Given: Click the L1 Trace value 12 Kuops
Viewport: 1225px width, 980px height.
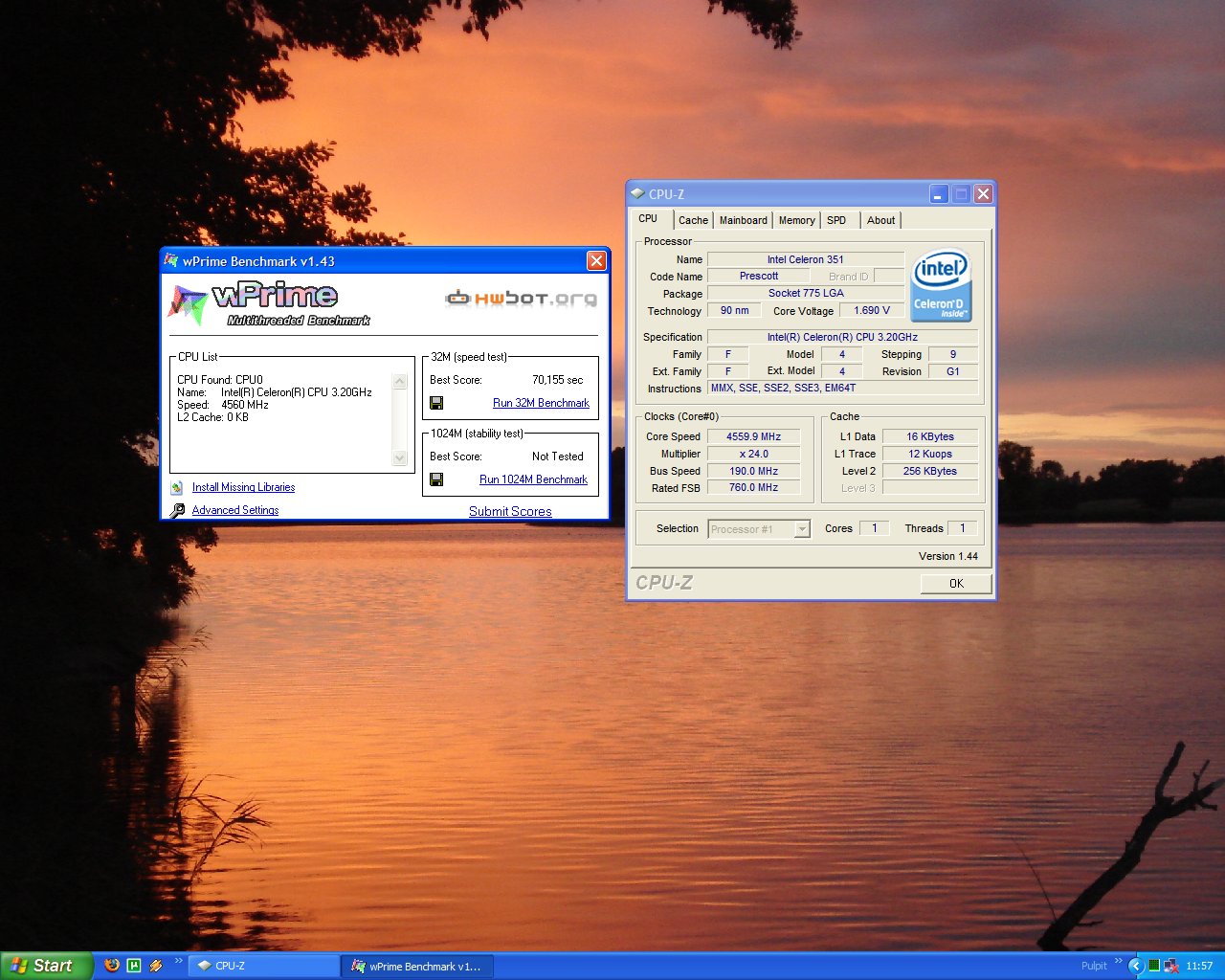Looking at the screenshot, I should pos(930,454).
